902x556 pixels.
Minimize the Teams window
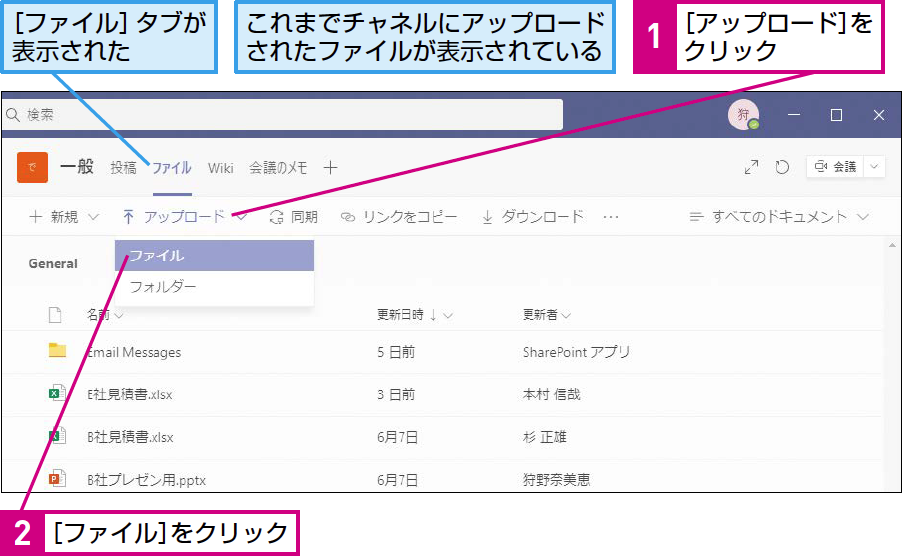click(x=794, y=115)
